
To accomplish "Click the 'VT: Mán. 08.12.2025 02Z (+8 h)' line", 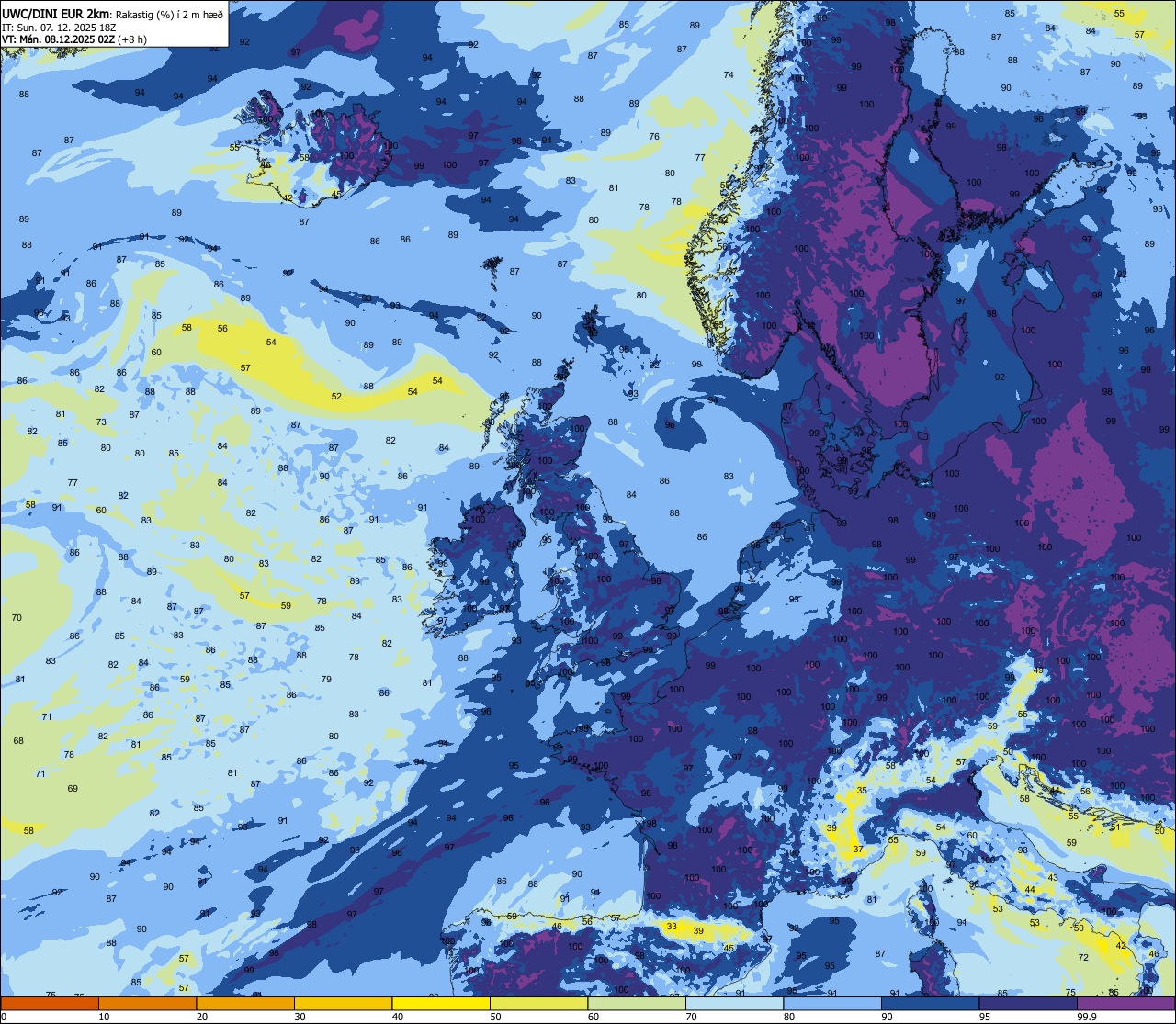I will coord(74,39).
